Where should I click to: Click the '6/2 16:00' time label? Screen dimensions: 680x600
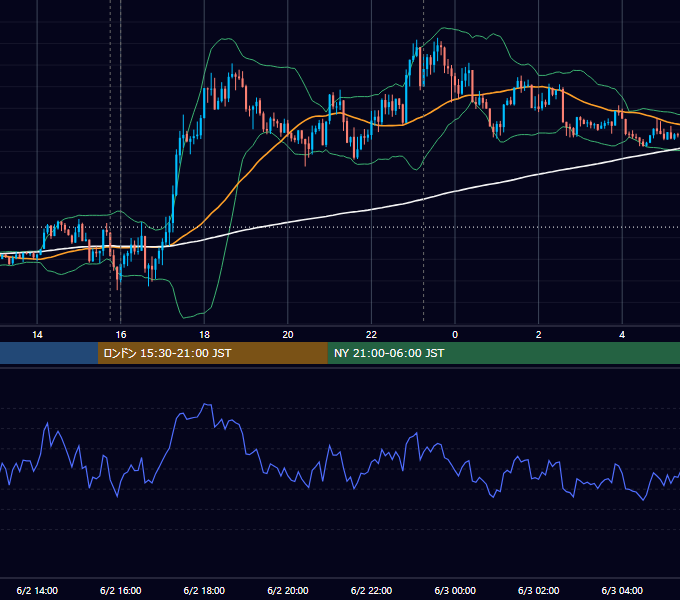coord(121,590)
